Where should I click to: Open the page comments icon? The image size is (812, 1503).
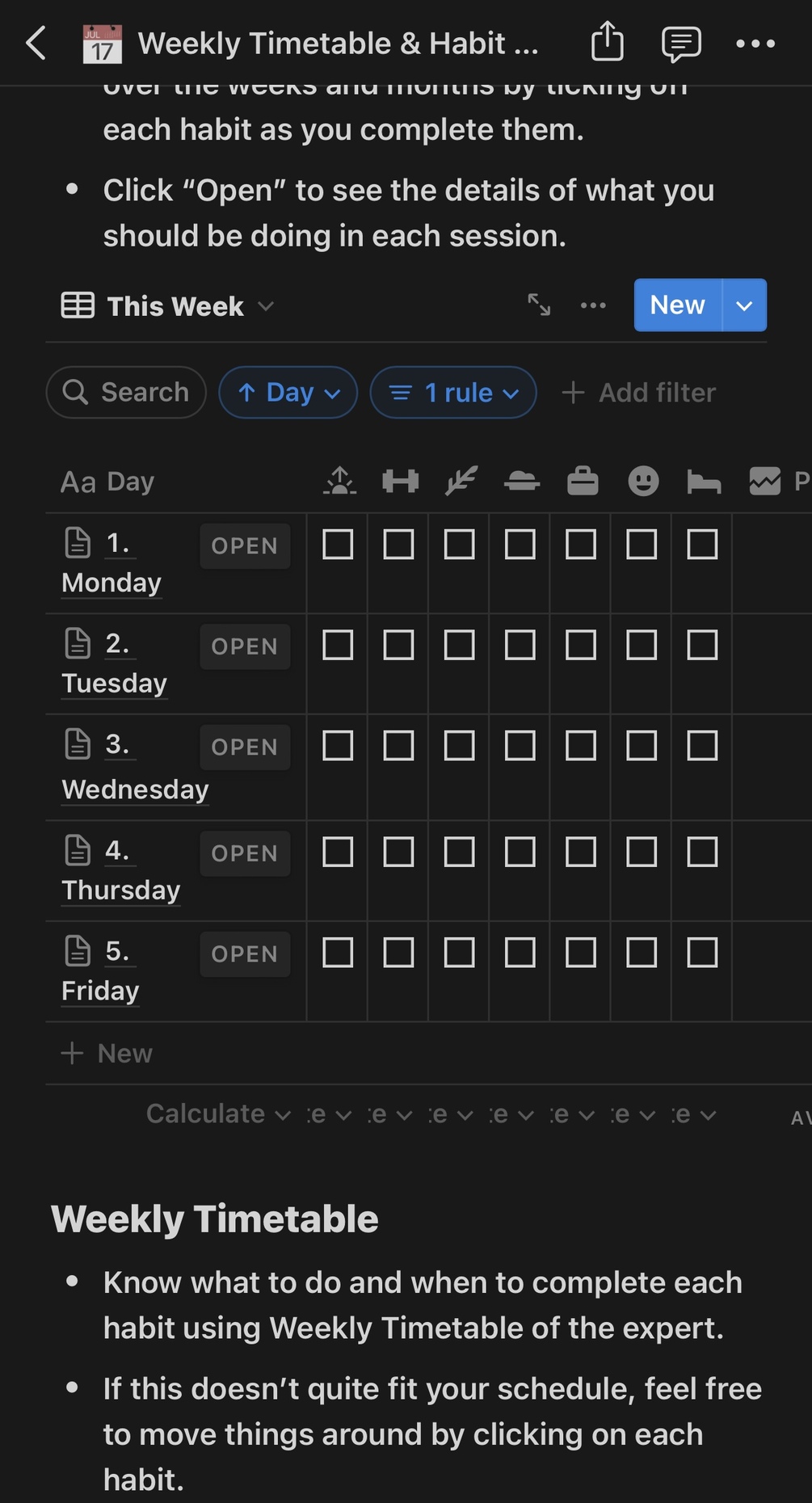(681, 44)
